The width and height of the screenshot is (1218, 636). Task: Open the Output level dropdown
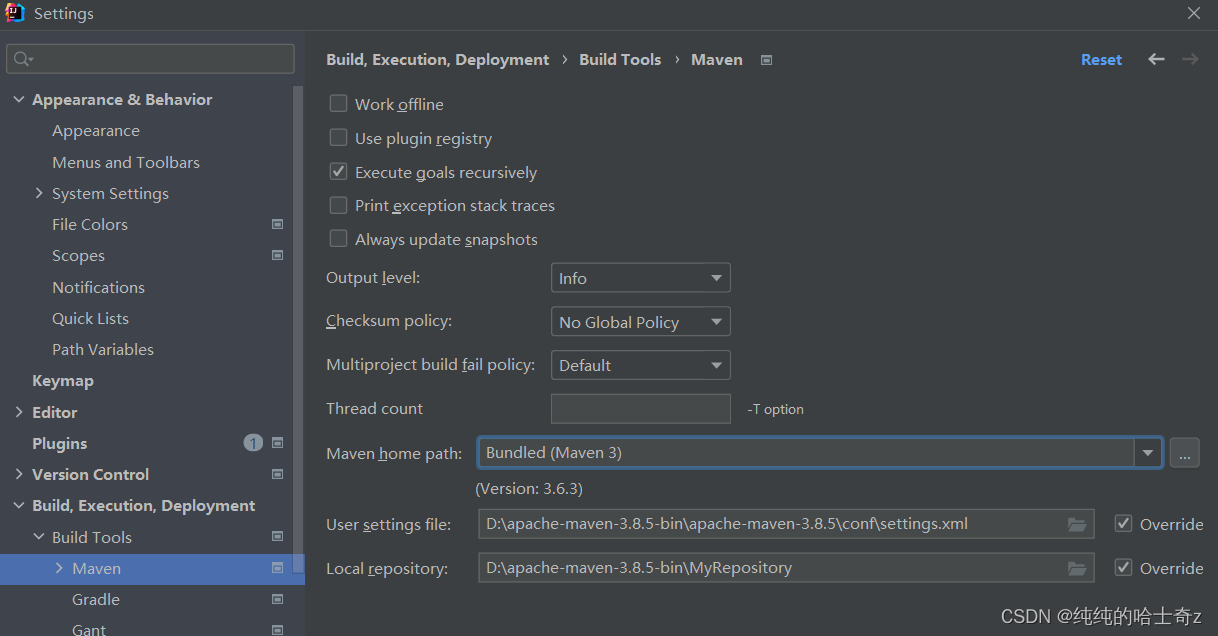coord(640,278)
